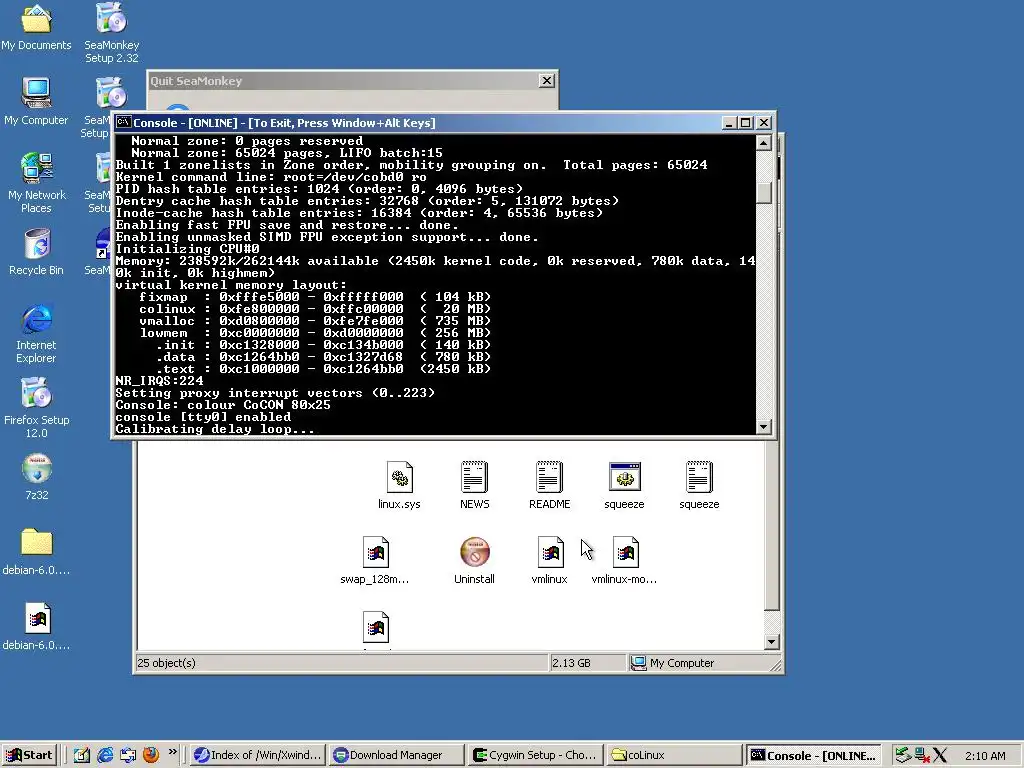This screenshot has height=768, width=1024.
Task: Click 'Initializing CPU#0' console line
Action: point(187,249)
